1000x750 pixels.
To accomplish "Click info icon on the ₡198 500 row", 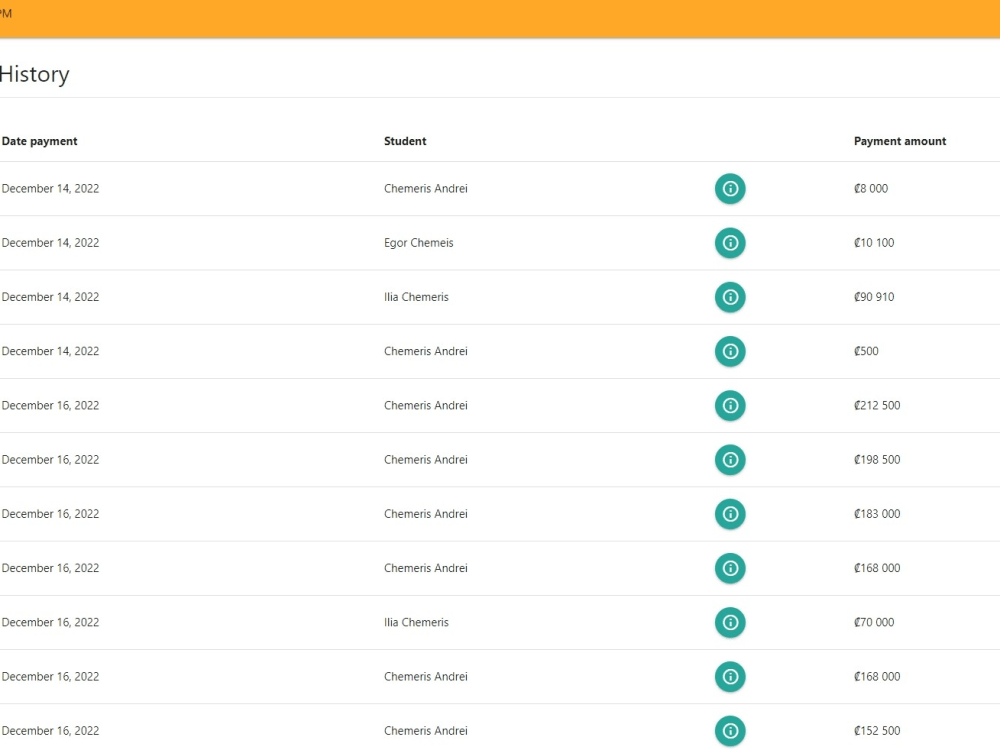I will point(730,460).
